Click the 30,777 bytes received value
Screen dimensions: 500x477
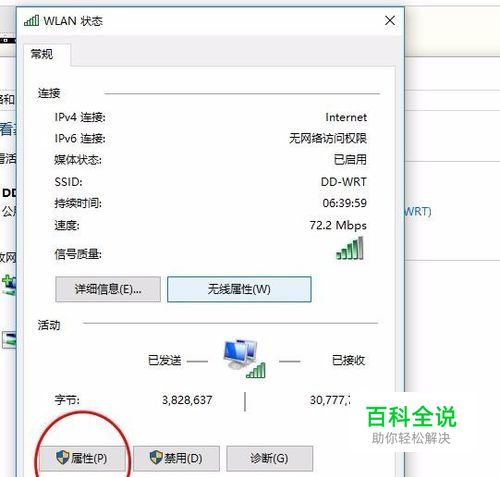330,400
